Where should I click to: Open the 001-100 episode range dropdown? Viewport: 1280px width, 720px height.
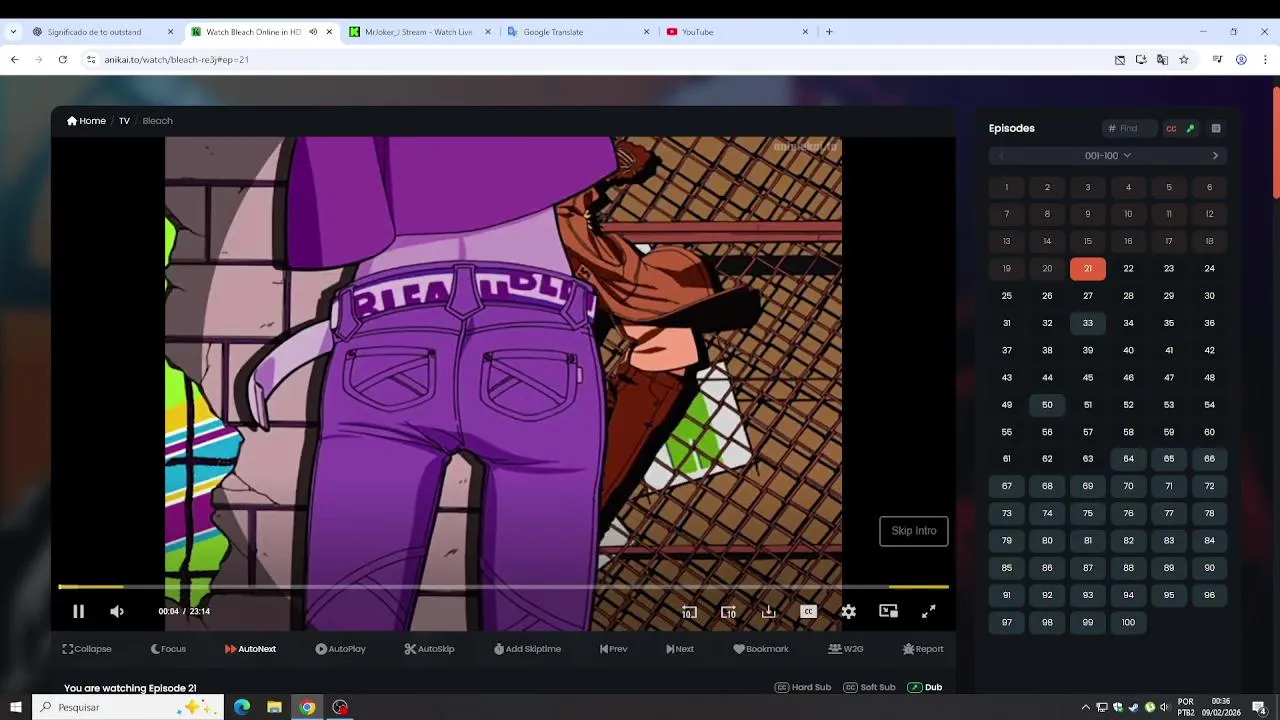click(x=1108, y=156)
